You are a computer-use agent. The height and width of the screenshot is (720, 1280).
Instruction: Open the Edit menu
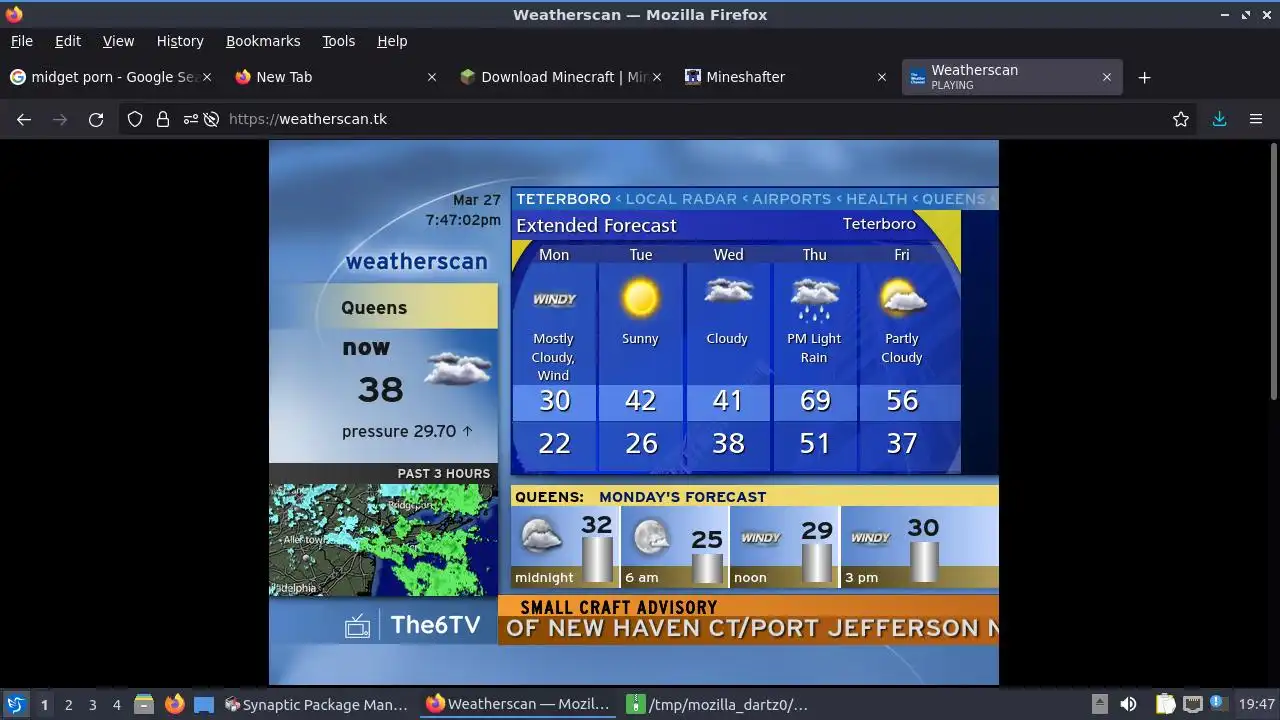pos(68,41)
